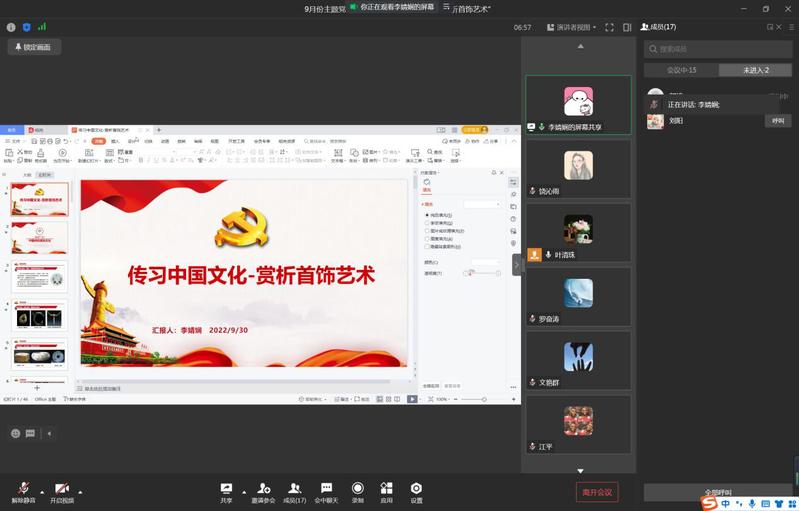This screenshot has width=799, height=511.
Task: Close the members panel with the X icon
Action: 779,27
